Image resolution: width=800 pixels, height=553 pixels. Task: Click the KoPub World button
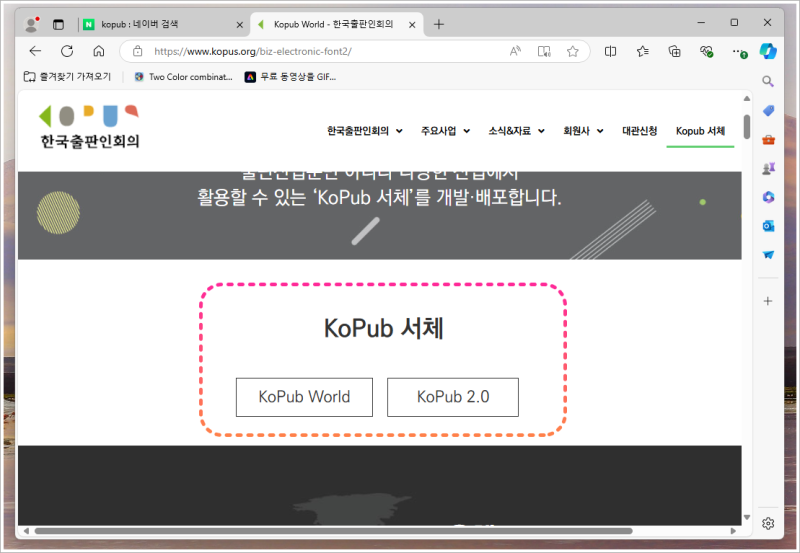click(304, 397)
